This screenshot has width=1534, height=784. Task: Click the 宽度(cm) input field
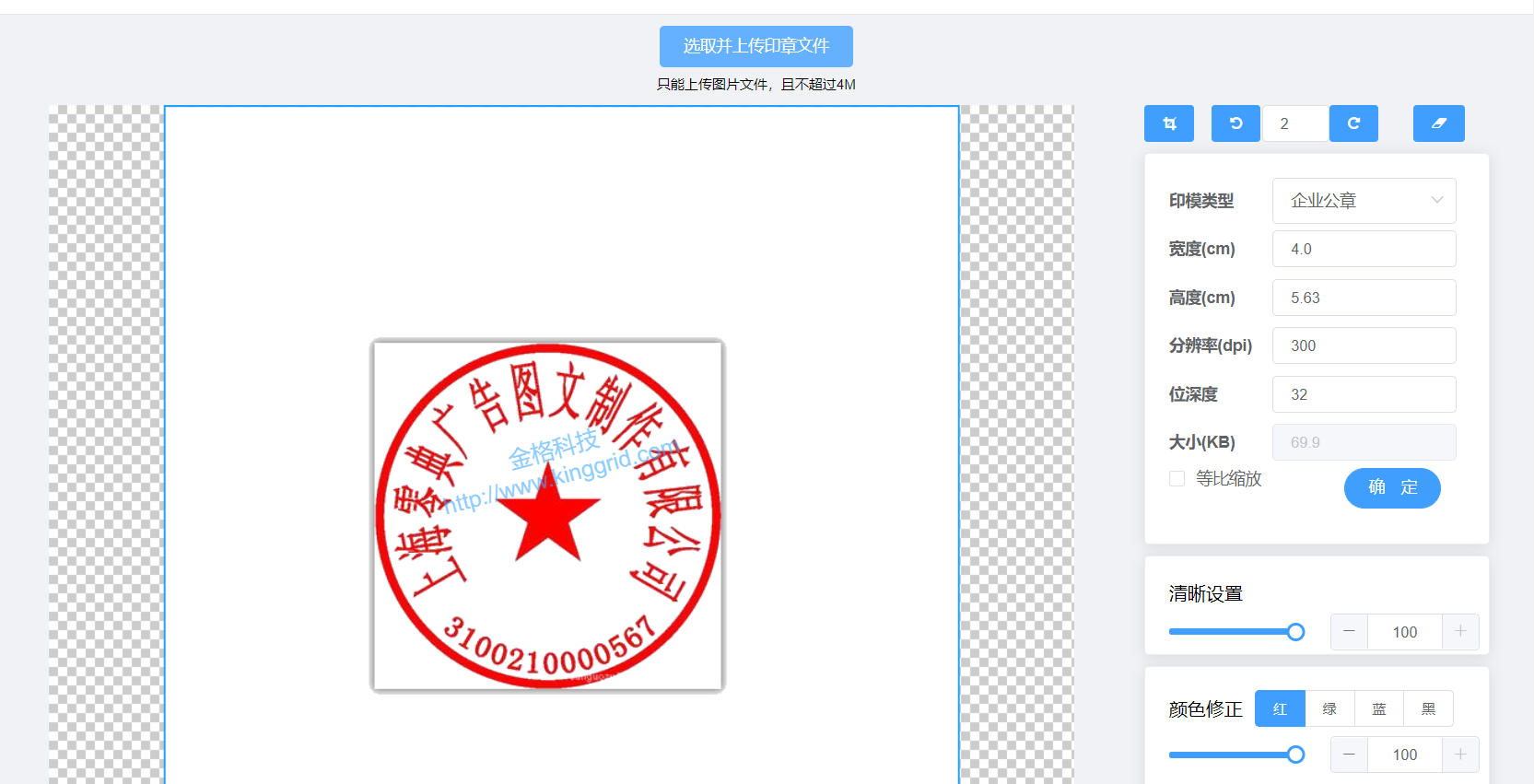(x=1364, y=249)
